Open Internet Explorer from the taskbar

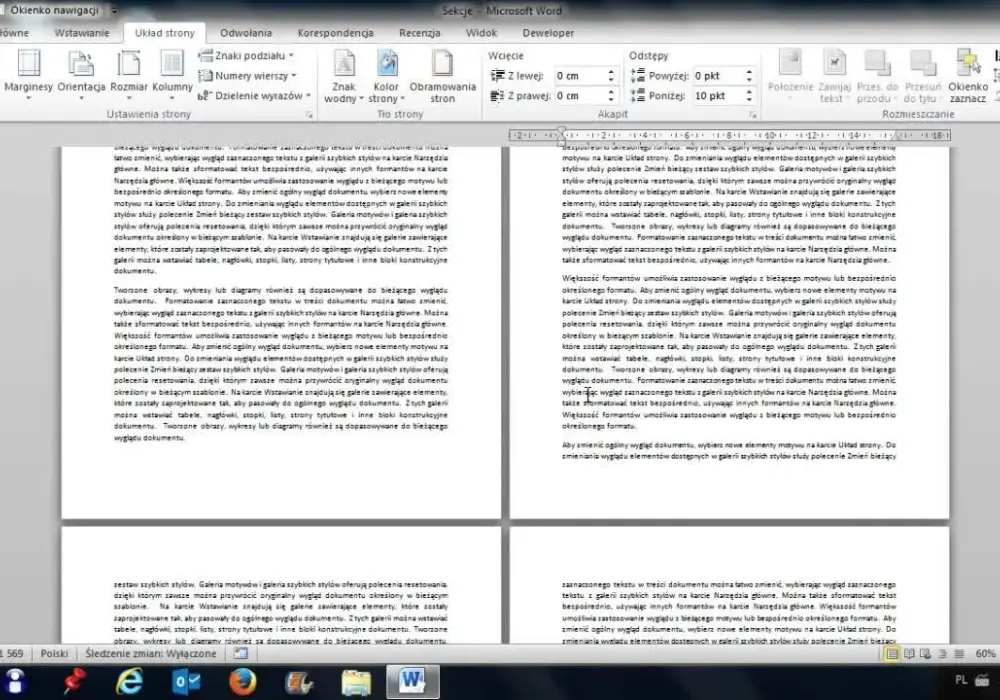coord(129,682)
